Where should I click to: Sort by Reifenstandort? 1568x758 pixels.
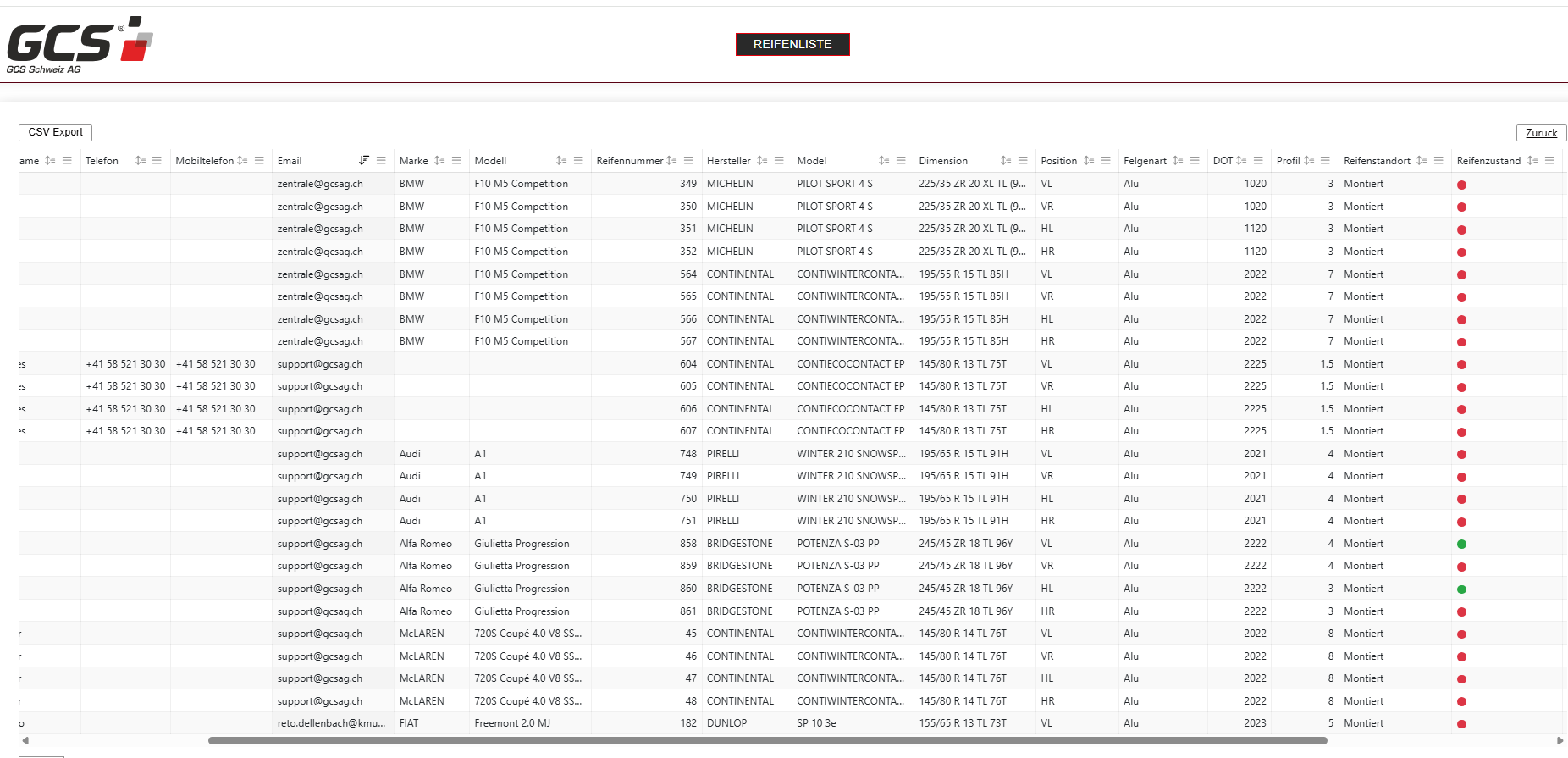1422,161
